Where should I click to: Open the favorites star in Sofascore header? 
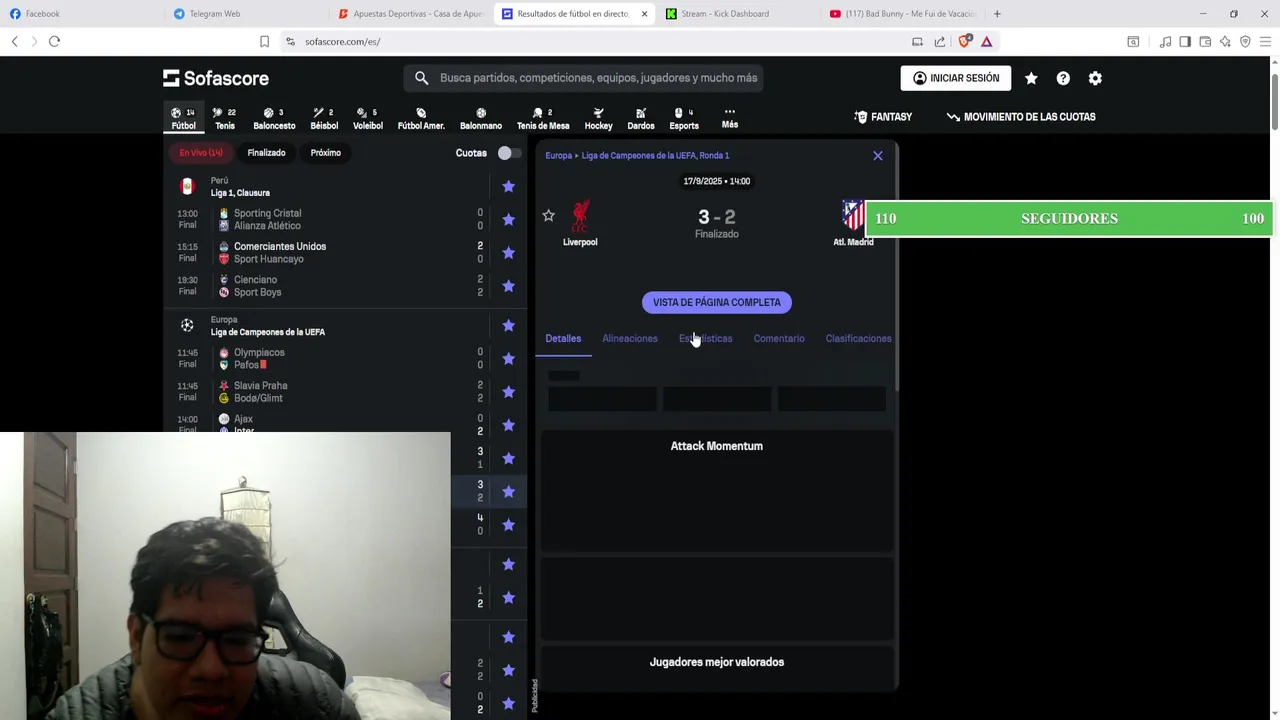tap(1031, 78)
